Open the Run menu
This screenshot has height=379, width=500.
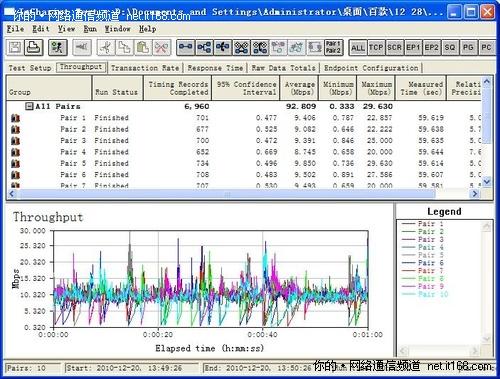(x=90, y=29)
